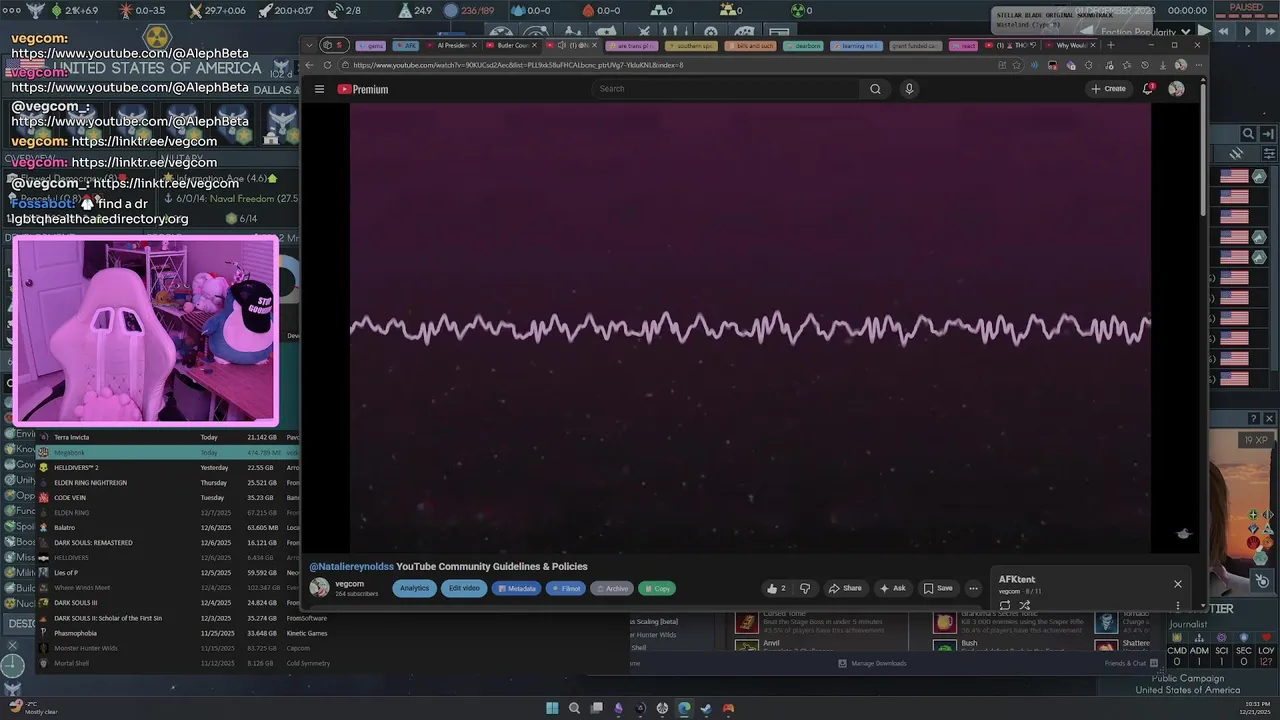
Task: Share the video
Action: (845, 588)
